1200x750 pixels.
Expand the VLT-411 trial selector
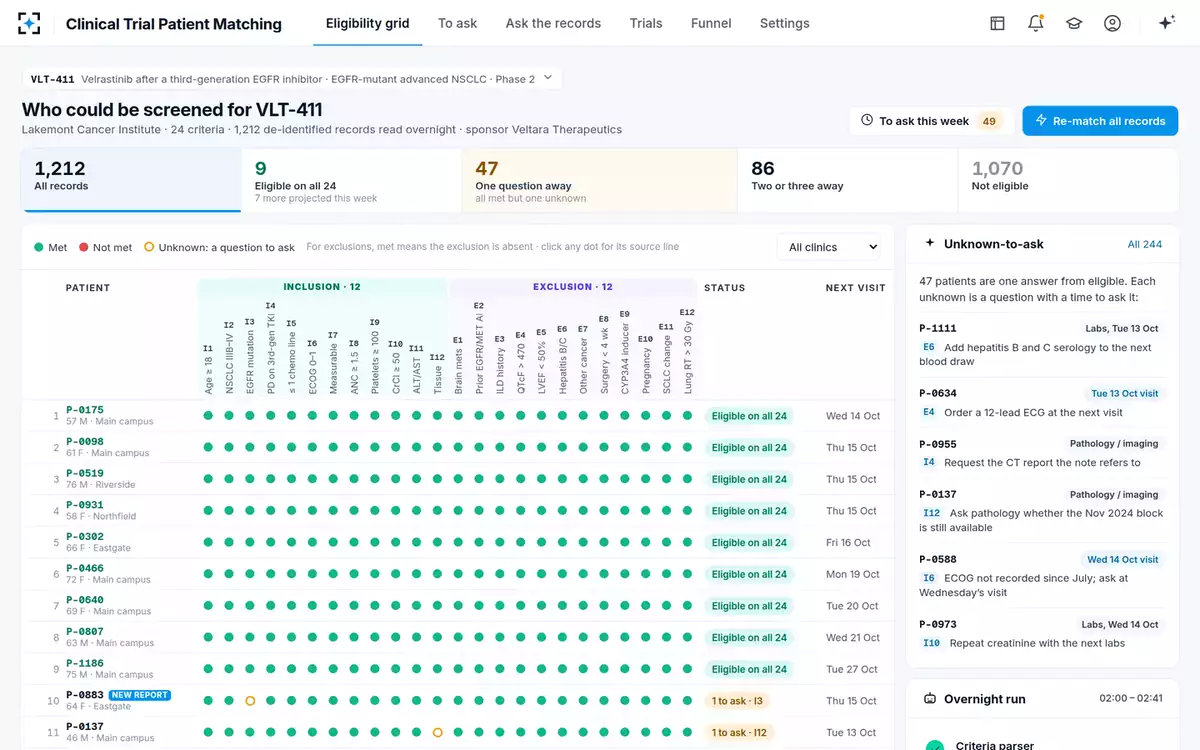click(292, 79)
